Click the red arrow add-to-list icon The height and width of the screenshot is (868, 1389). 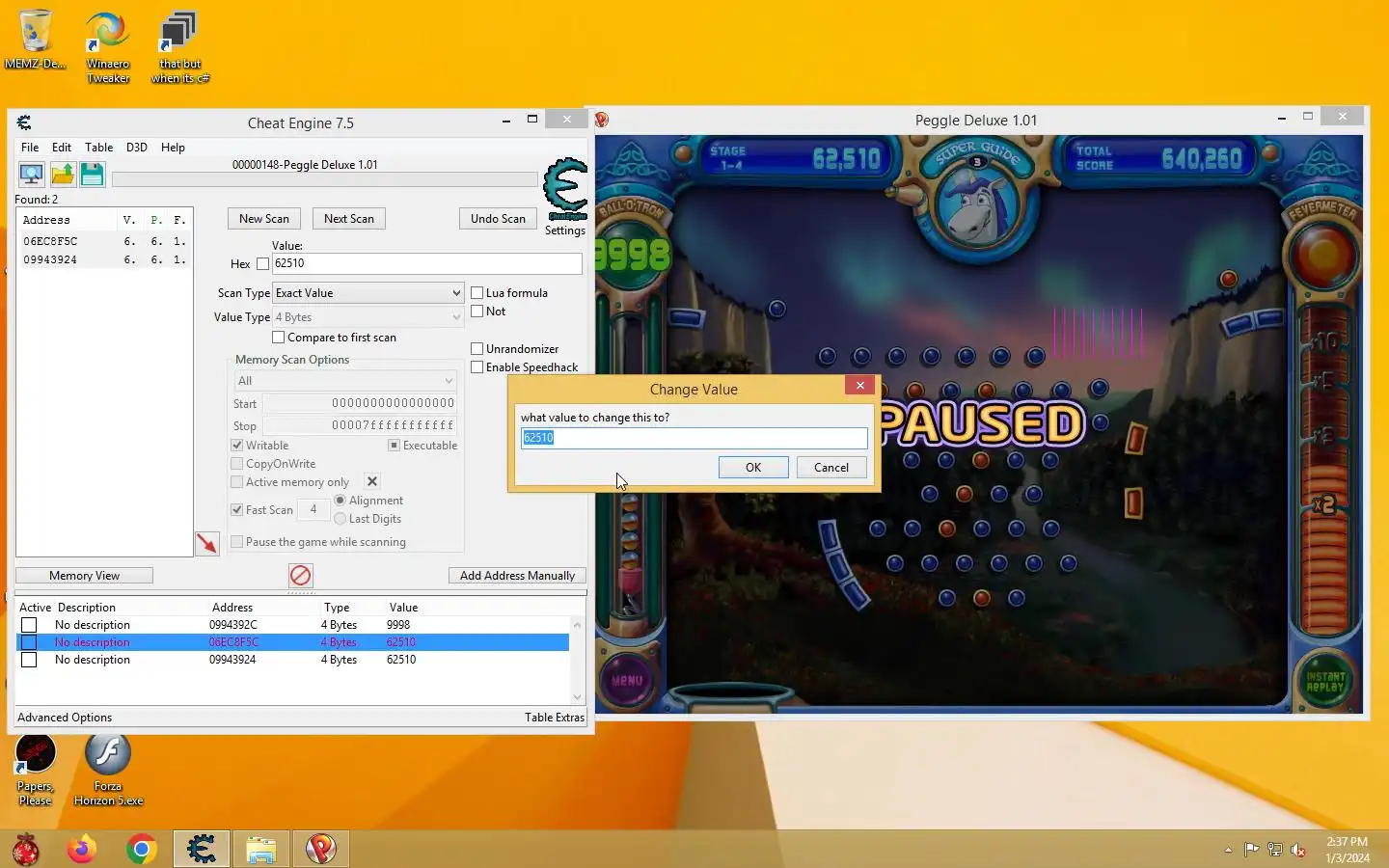(x=207, y=543)
